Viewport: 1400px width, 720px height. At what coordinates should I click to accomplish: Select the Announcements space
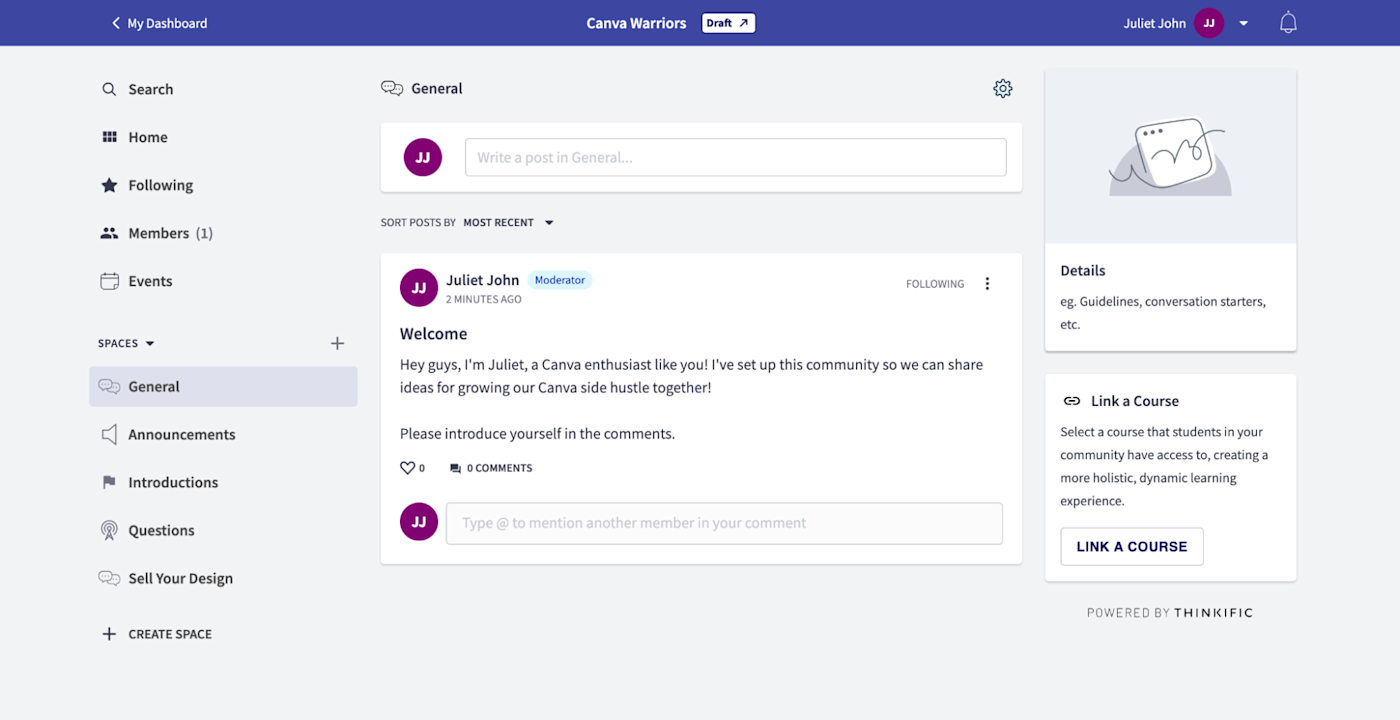click(x=182, y=434)
